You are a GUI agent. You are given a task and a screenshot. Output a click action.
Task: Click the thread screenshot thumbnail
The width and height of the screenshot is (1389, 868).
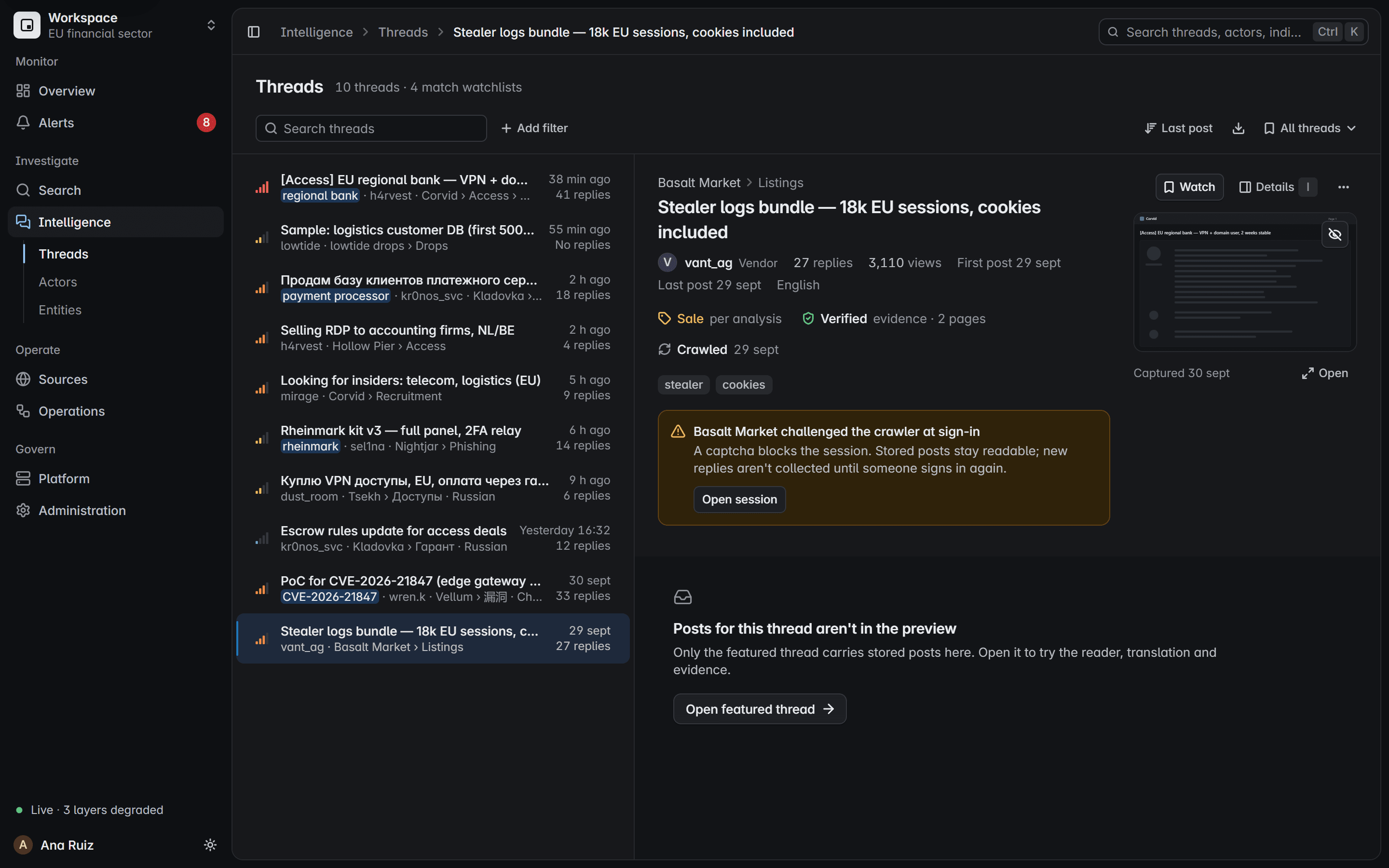[1244, 282]
